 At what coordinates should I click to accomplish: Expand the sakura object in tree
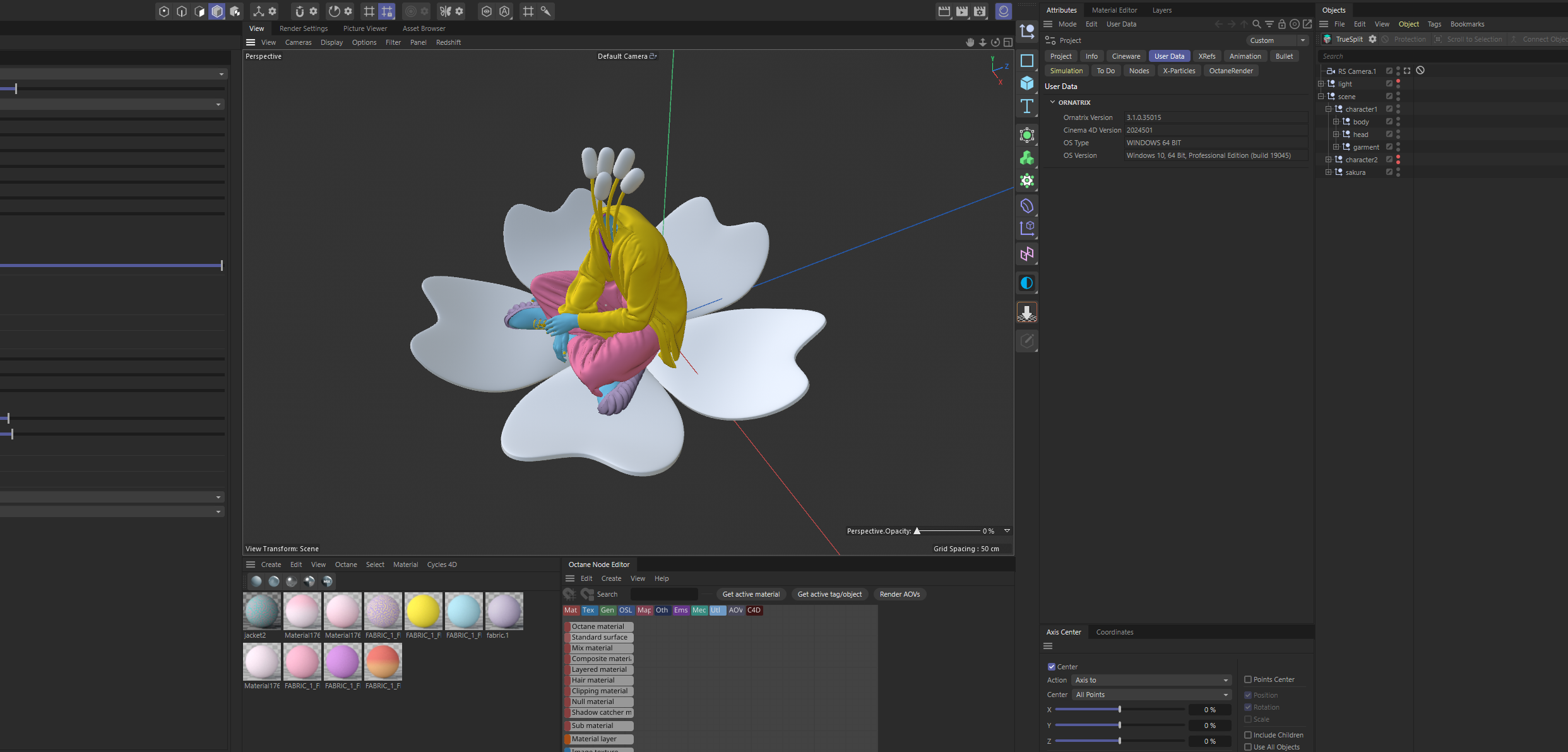point(1328,172)
